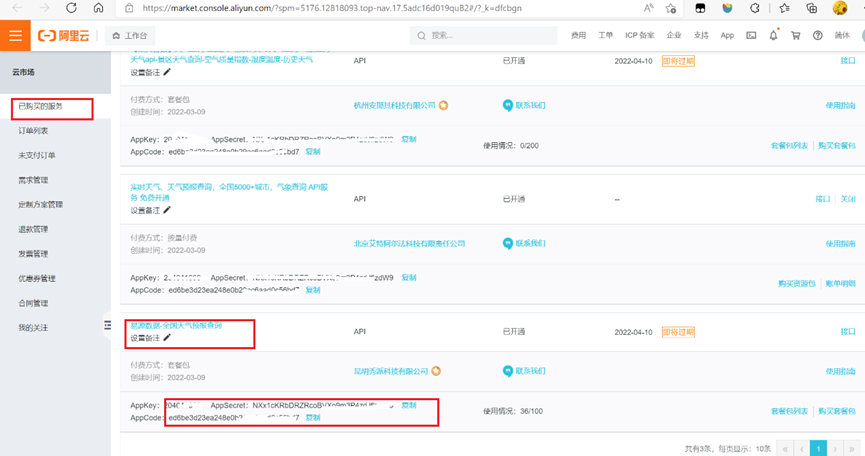
Task: Open the 支持 top menu
Action: [701, 35]
